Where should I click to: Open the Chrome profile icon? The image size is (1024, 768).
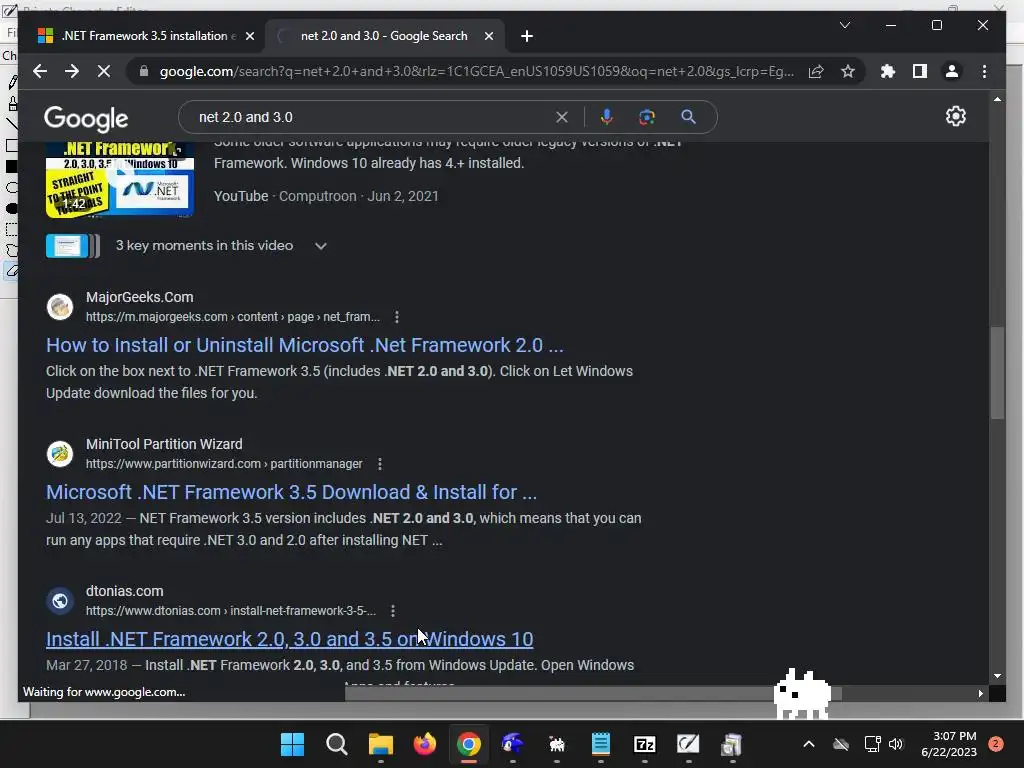point(952,71)
